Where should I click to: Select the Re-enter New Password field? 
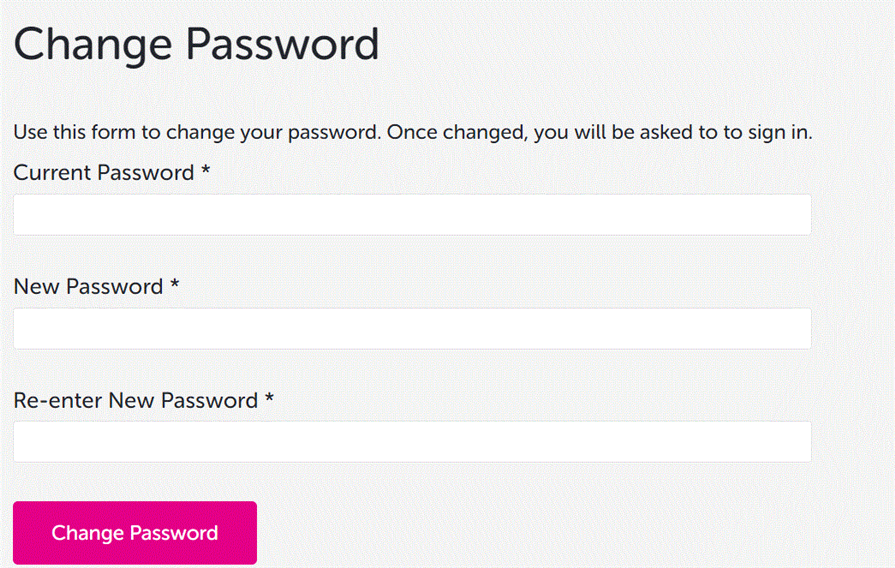pyautogui.click(x=412, y=442)
